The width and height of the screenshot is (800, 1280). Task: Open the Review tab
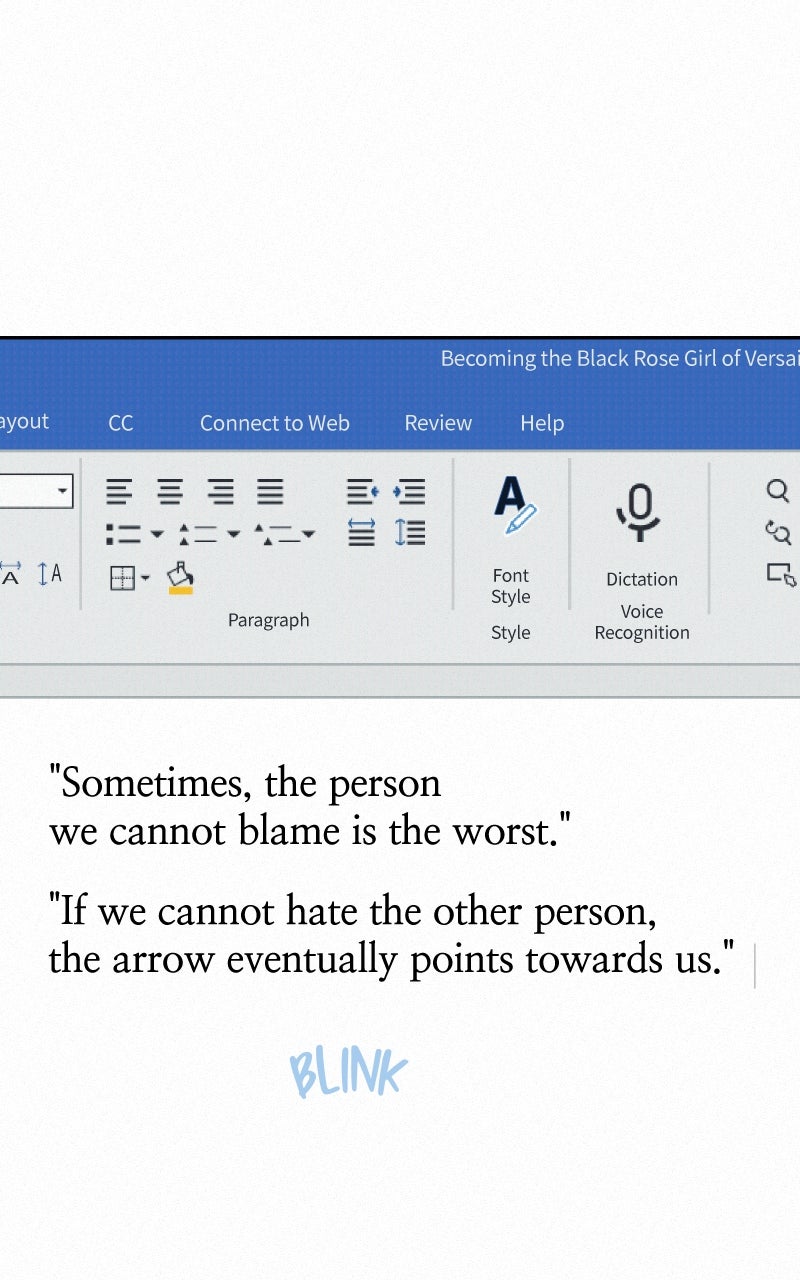438,423
